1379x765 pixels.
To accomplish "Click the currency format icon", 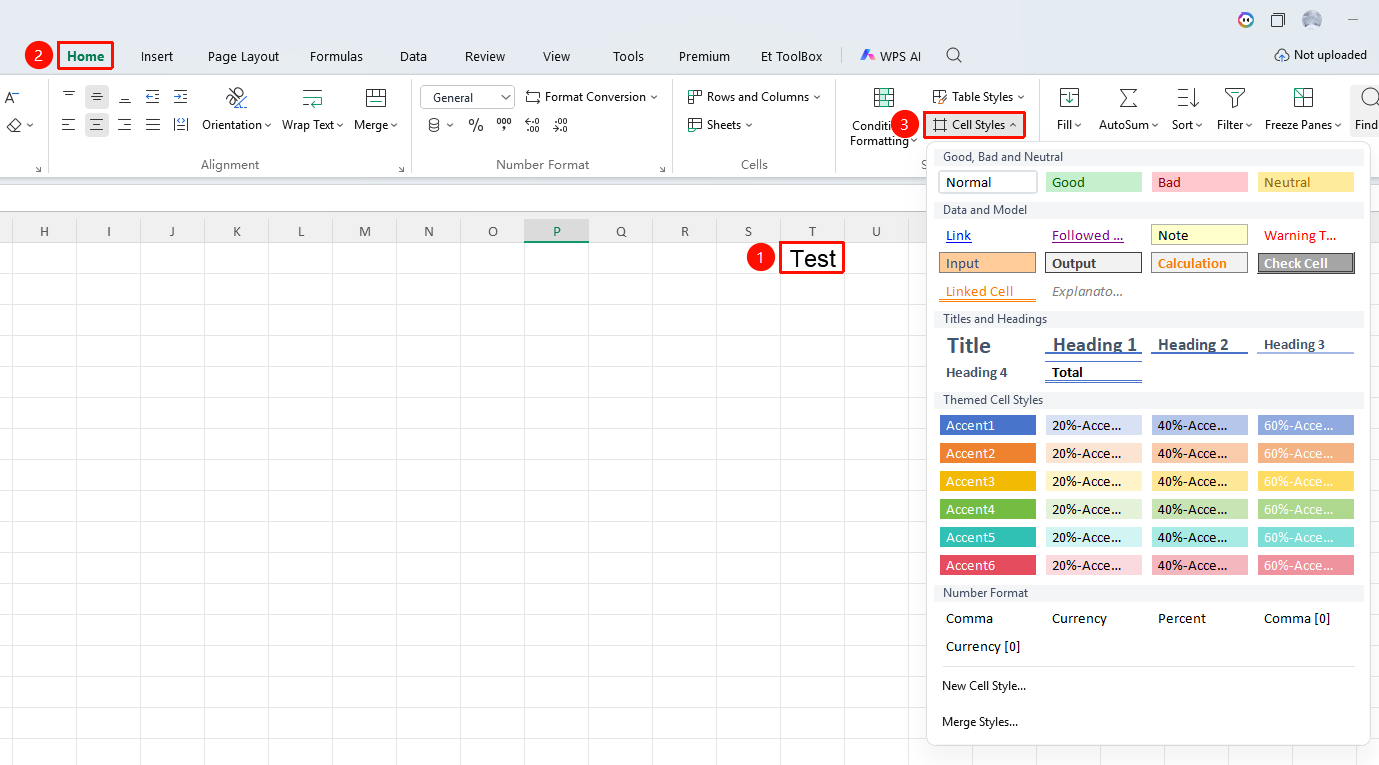I will pyautogui.click(x=434, y=125).
